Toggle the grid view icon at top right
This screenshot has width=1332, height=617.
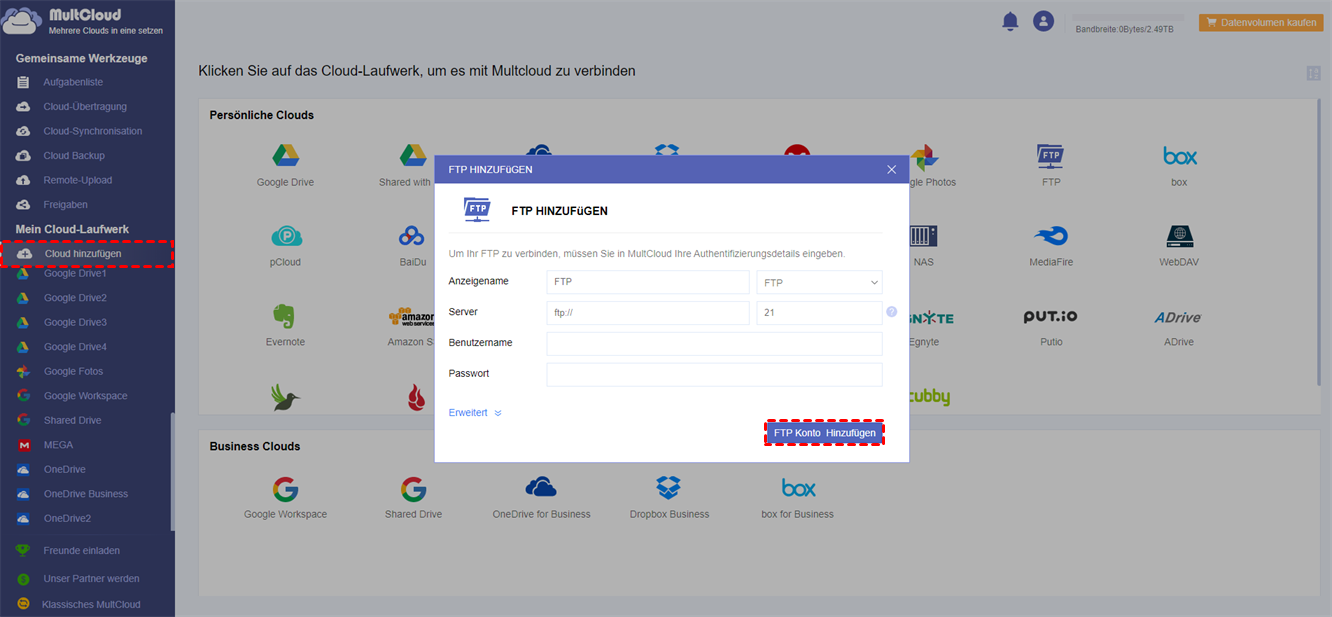click(1313, 73)
